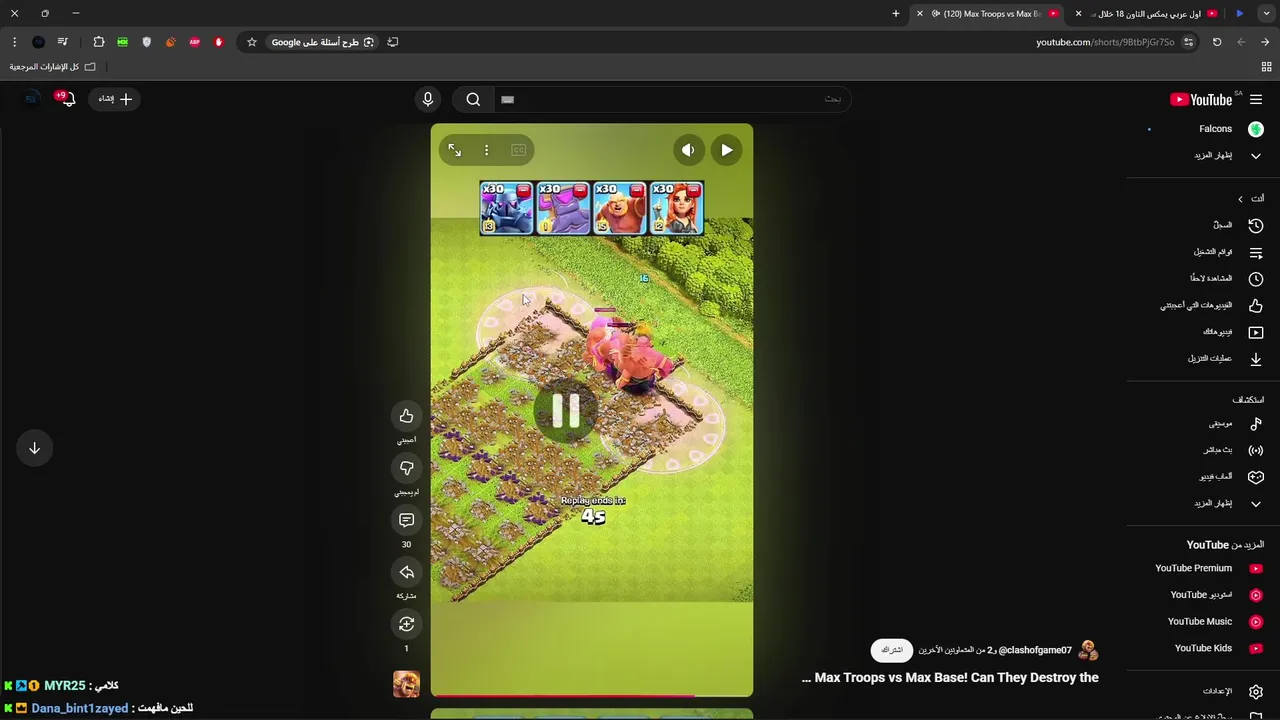1280x720 pixels.
Task: Open the Short's three-dot more options
Action: coord(486,150)
